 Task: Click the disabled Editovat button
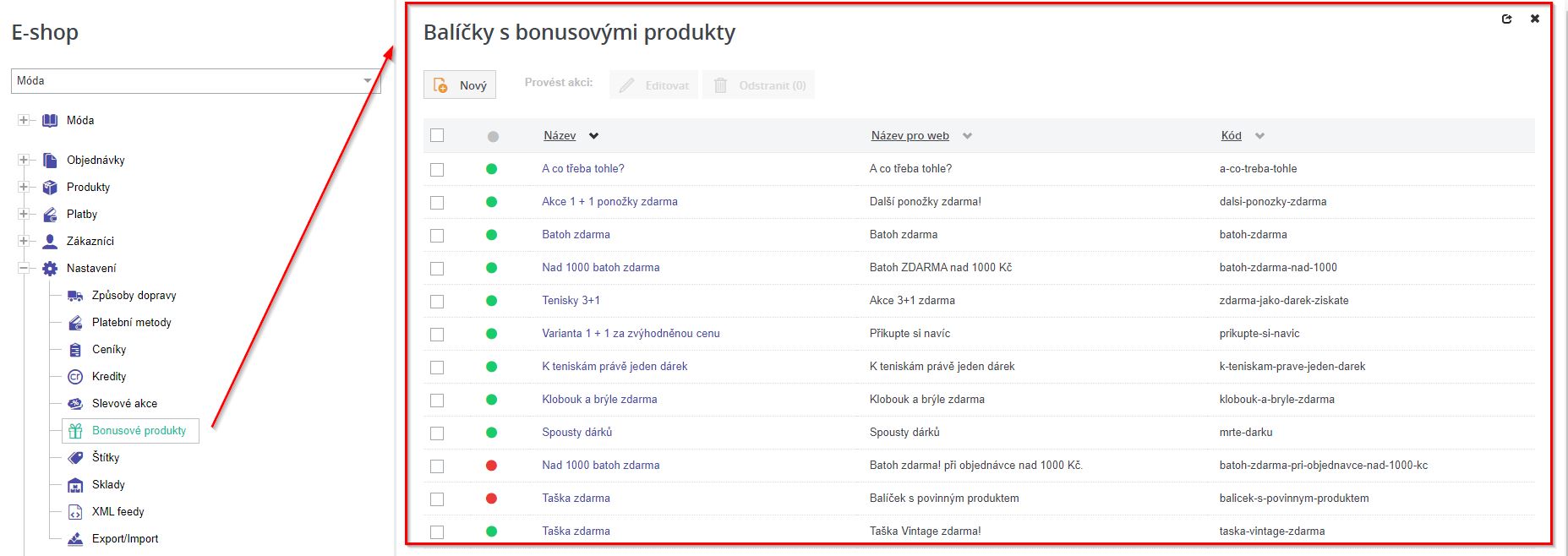tap(654, 84)
